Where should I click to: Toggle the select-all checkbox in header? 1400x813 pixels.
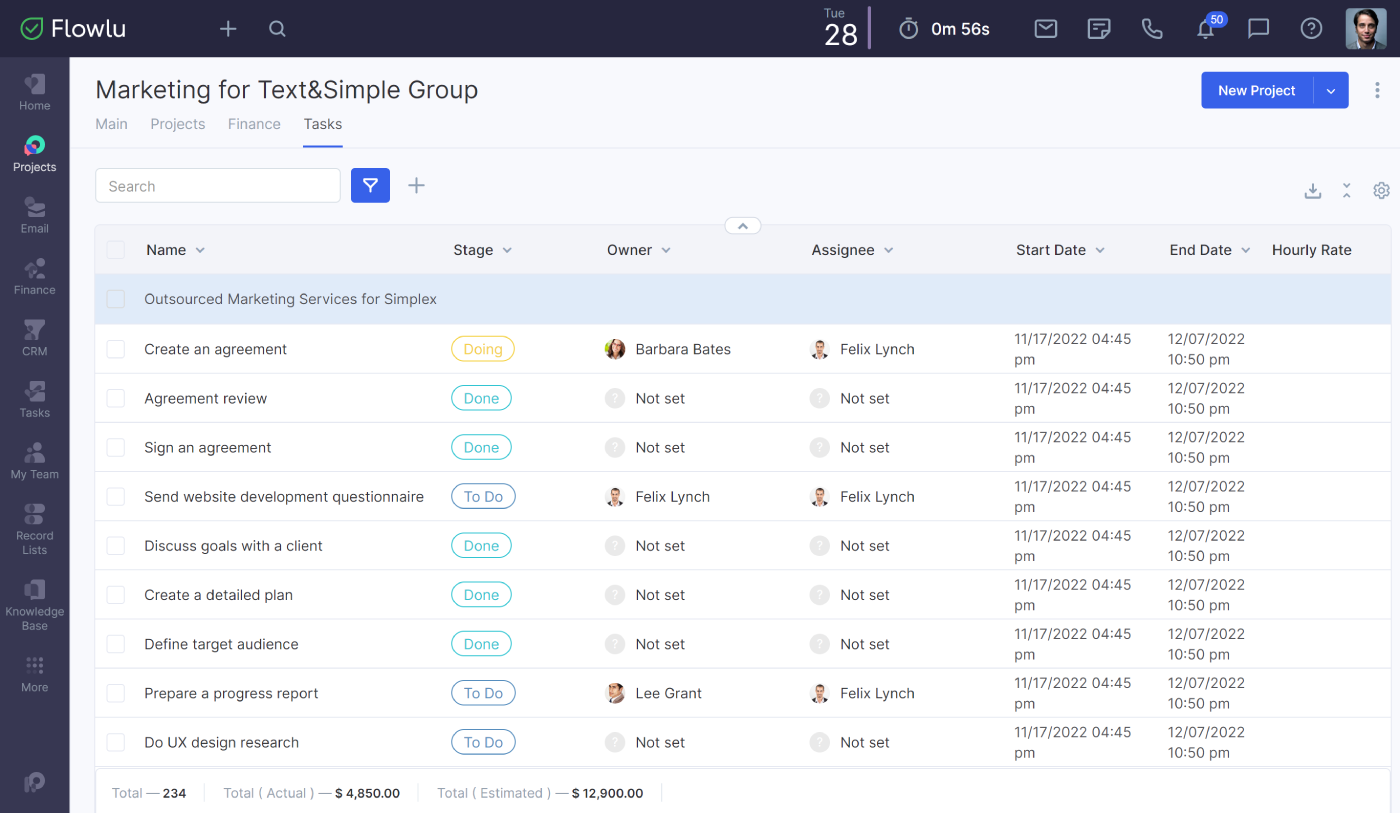point(116,250)
